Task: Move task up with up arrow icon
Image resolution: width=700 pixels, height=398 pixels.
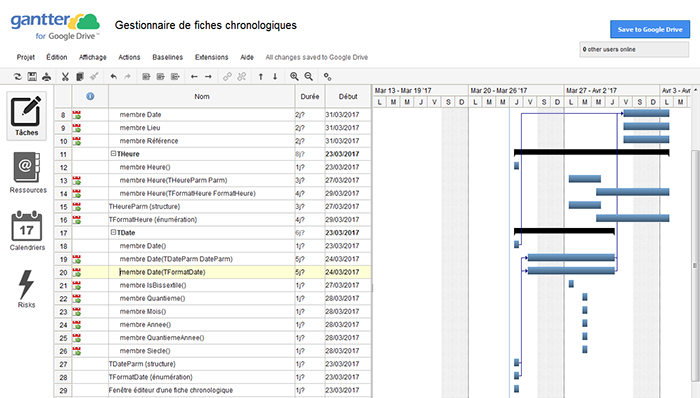Action: [261, 76]
